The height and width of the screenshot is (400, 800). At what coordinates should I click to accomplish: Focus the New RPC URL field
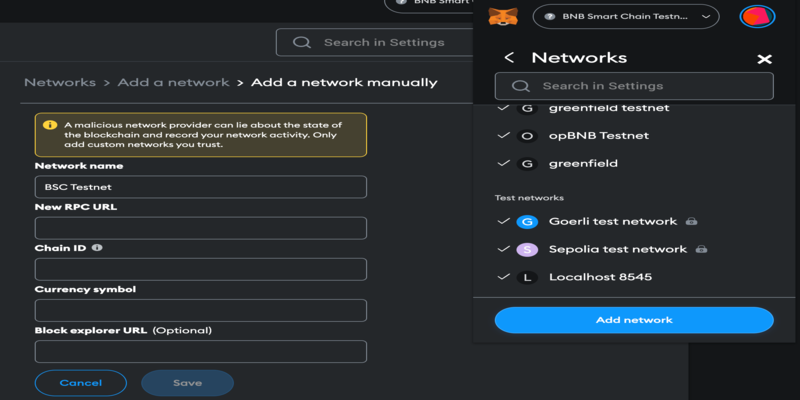coord(201,228)
